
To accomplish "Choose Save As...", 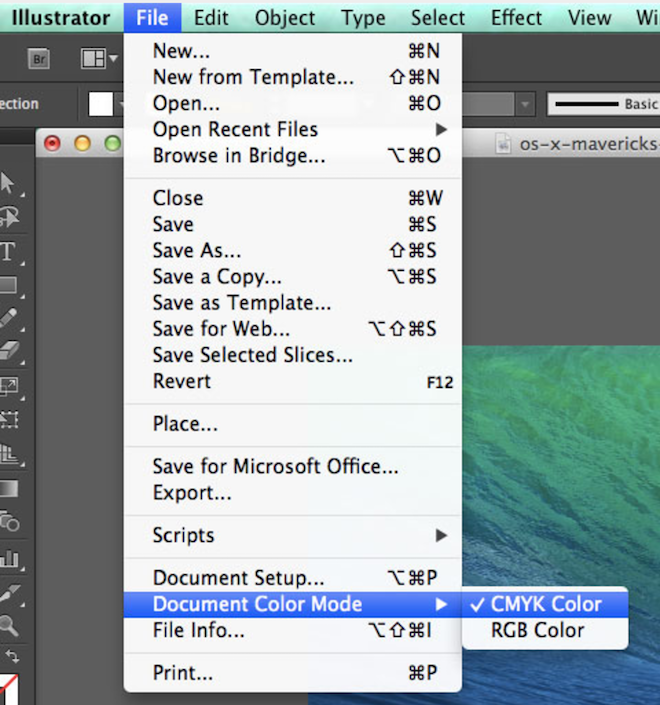I will coord(293,250).
